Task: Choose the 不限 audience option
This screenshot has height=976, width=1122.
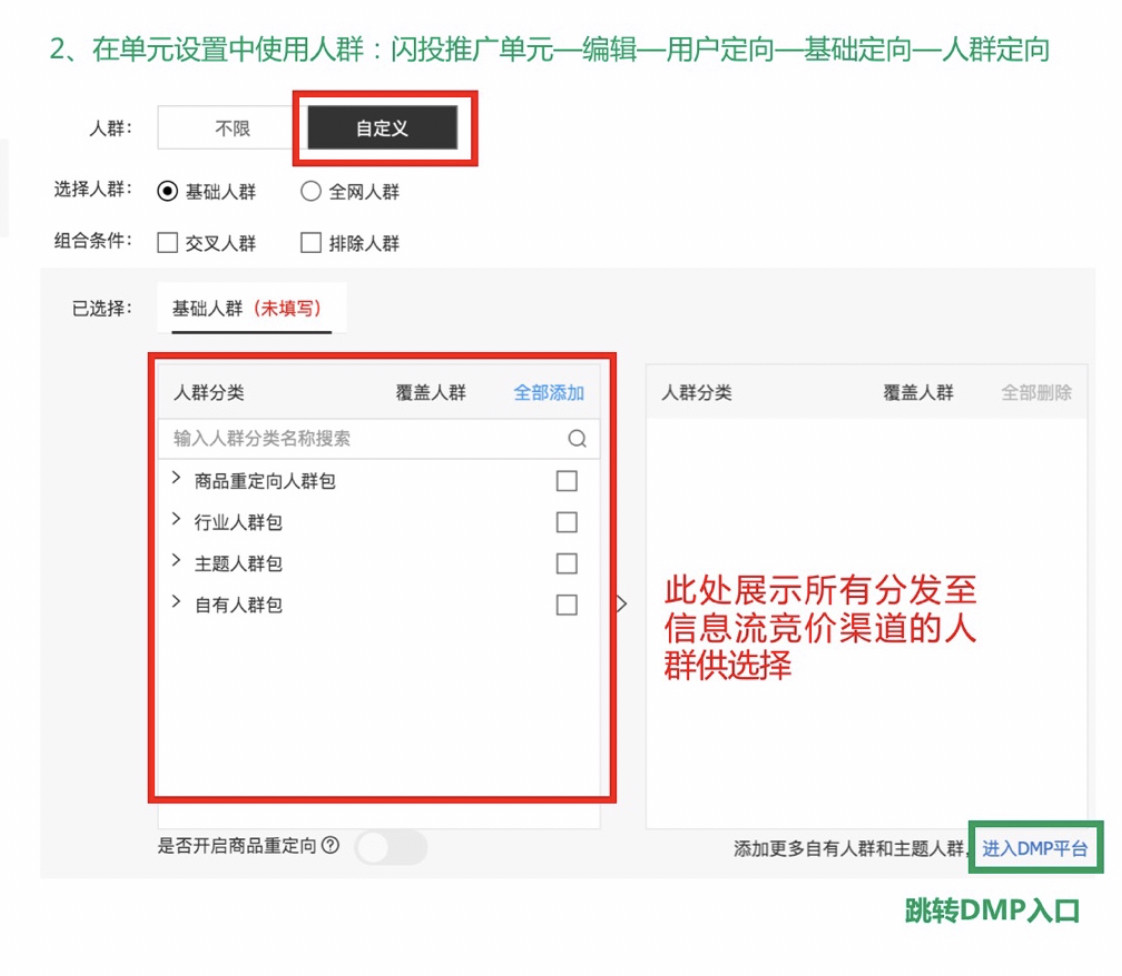Action: click(x=232, y=128)
